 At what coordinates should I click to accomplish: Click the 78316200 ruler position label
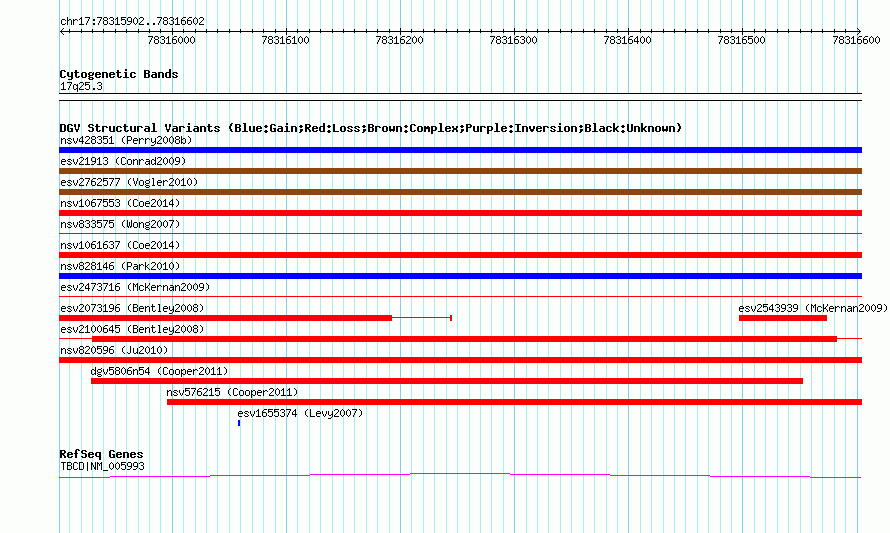pos(400,40)
